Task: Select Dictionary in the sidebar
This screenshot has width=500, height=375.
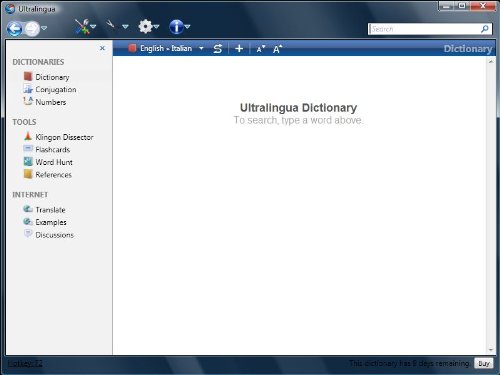Action: coord(52,77)
